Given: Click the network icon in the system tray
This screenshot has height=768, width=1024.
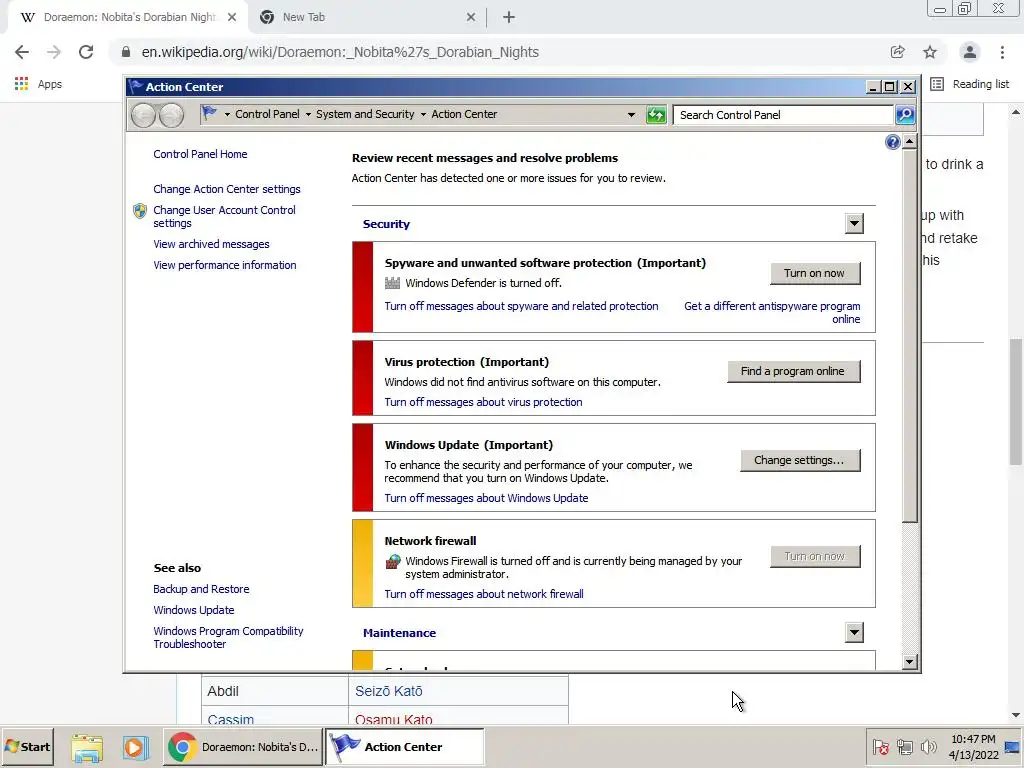Looking at the screenshot, I should (x=904, y=747).
